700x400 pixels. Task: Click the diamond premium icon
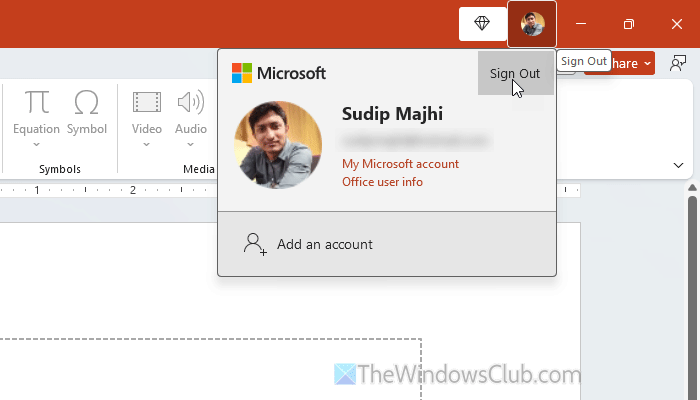482,24
